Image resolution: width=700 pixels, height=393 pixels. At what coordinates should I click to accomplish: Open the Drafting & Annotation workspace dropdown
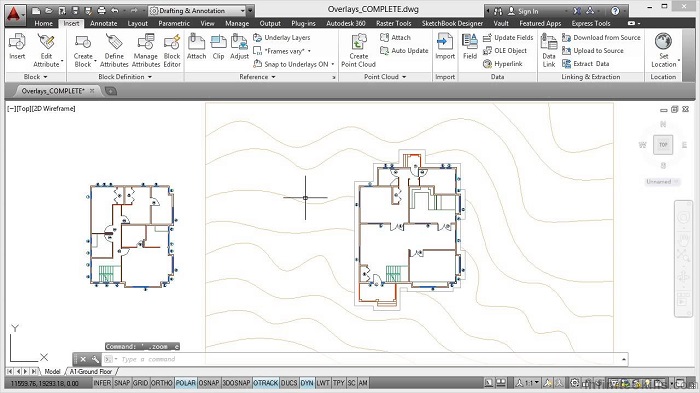[x=198, y=11]
